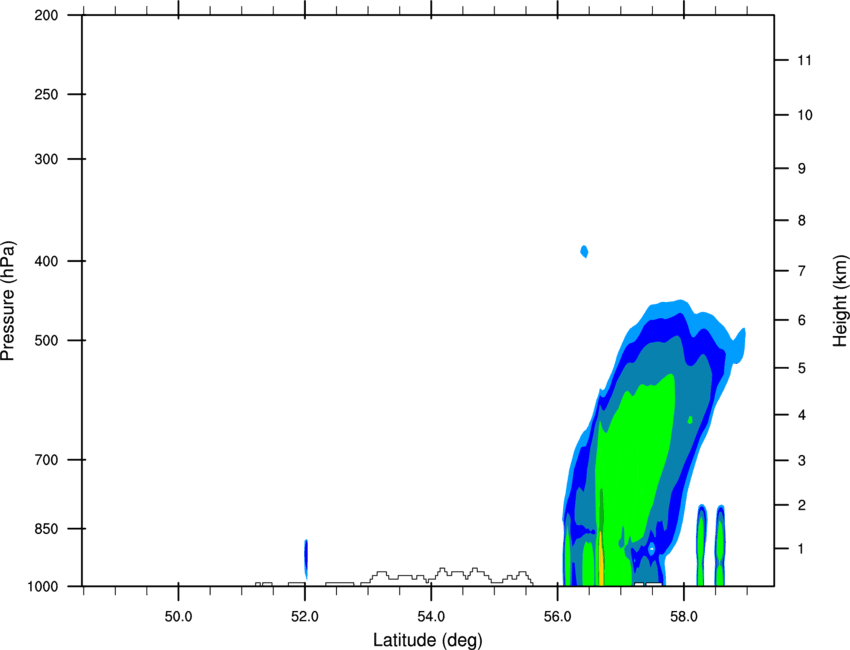Click pressure tick label 1000
Image resolution: width=850 pixels, height=650 pixels.
coord(42,586)
